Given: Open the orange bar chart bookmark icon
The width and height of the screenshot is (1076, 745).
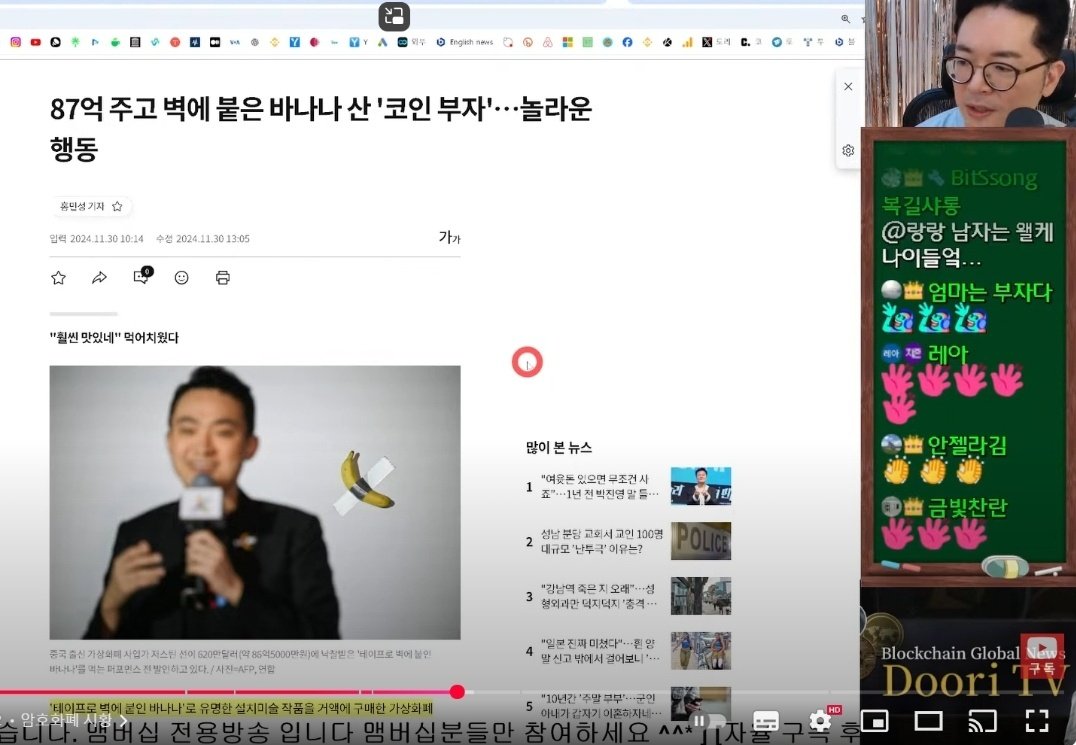Looking at the screenshot, I should [x=687, y=42].
